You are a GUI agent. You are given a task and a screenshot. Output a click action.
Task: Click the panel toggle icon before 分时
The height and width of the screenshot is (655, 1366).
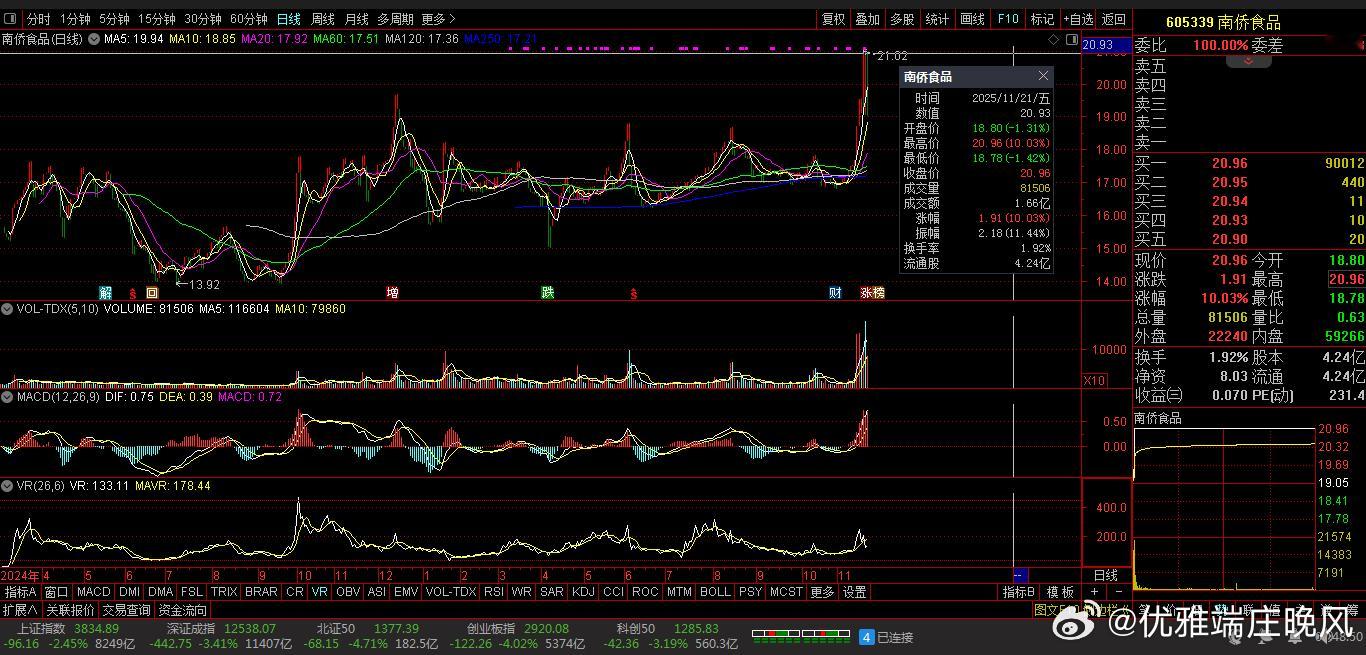[x=11, y=19]
